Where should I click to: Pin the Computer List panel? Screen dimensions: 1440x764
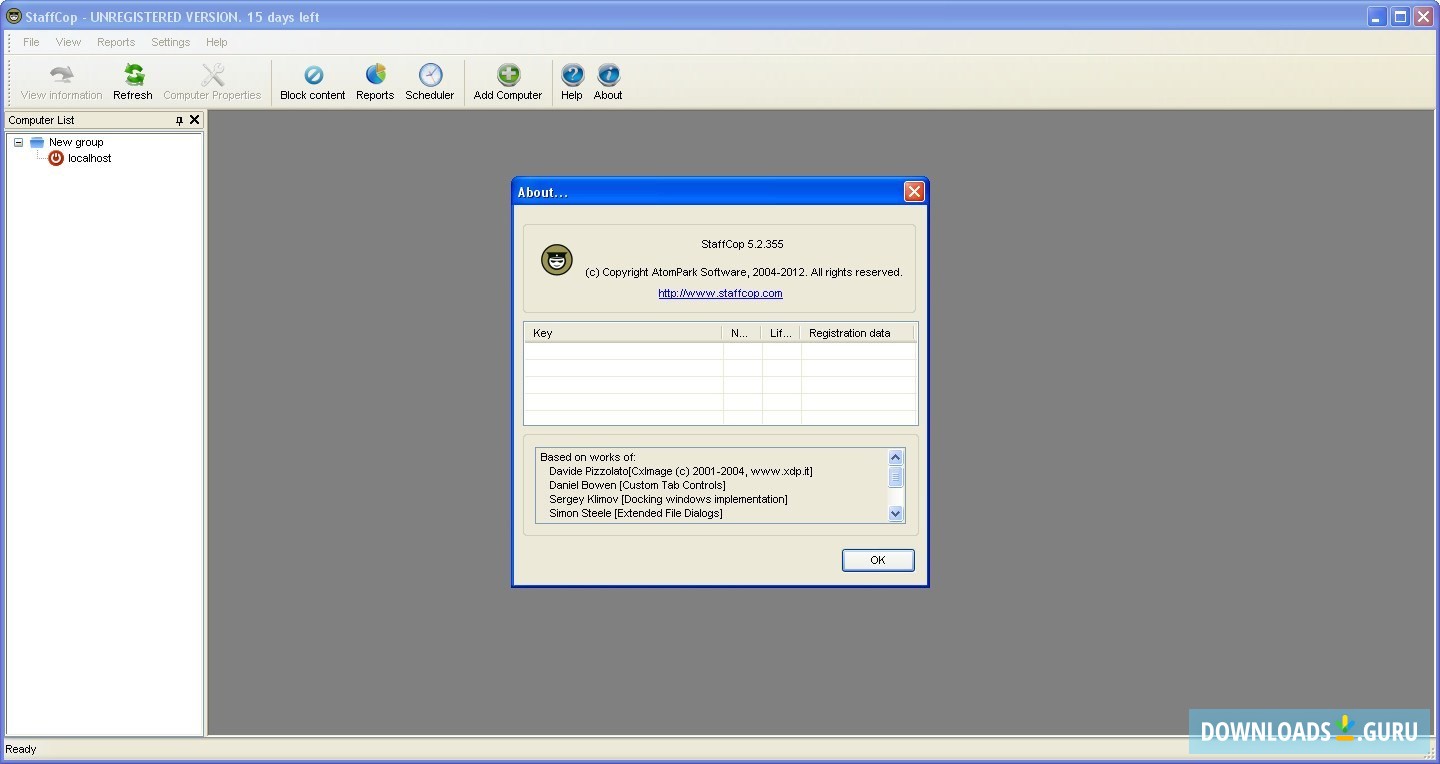click(x=179, y=120)
